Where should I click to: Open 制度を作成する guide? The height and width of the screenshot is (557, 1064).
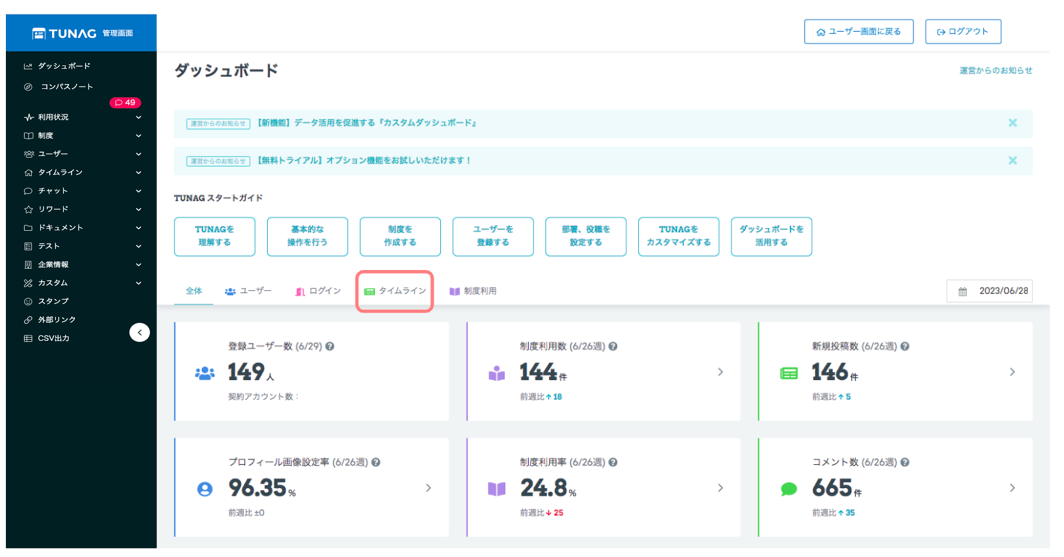400,236
